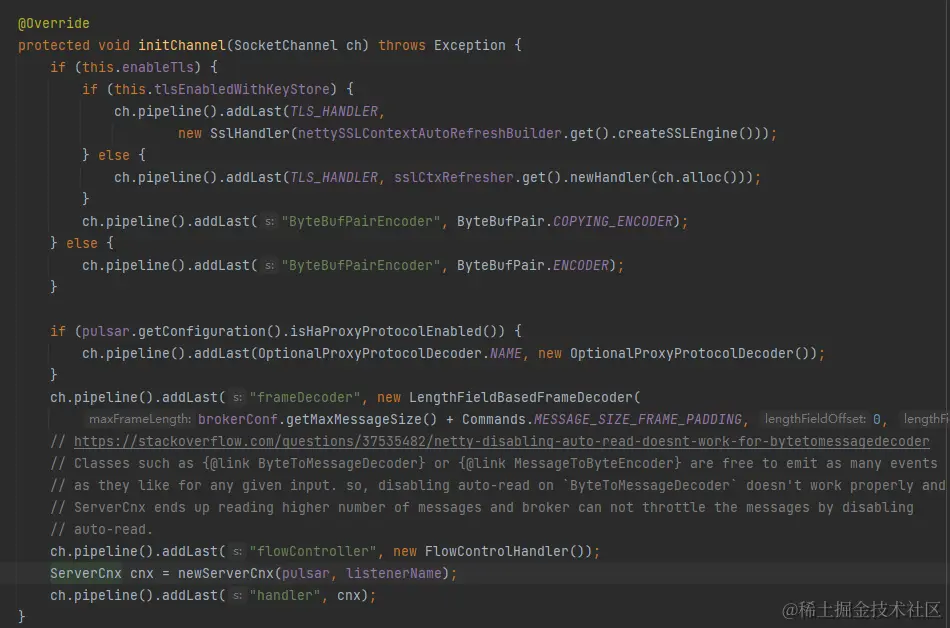Screen dimensions: 950x628
Task: Click the enableTls field reference
Action: tap(158, 67)
